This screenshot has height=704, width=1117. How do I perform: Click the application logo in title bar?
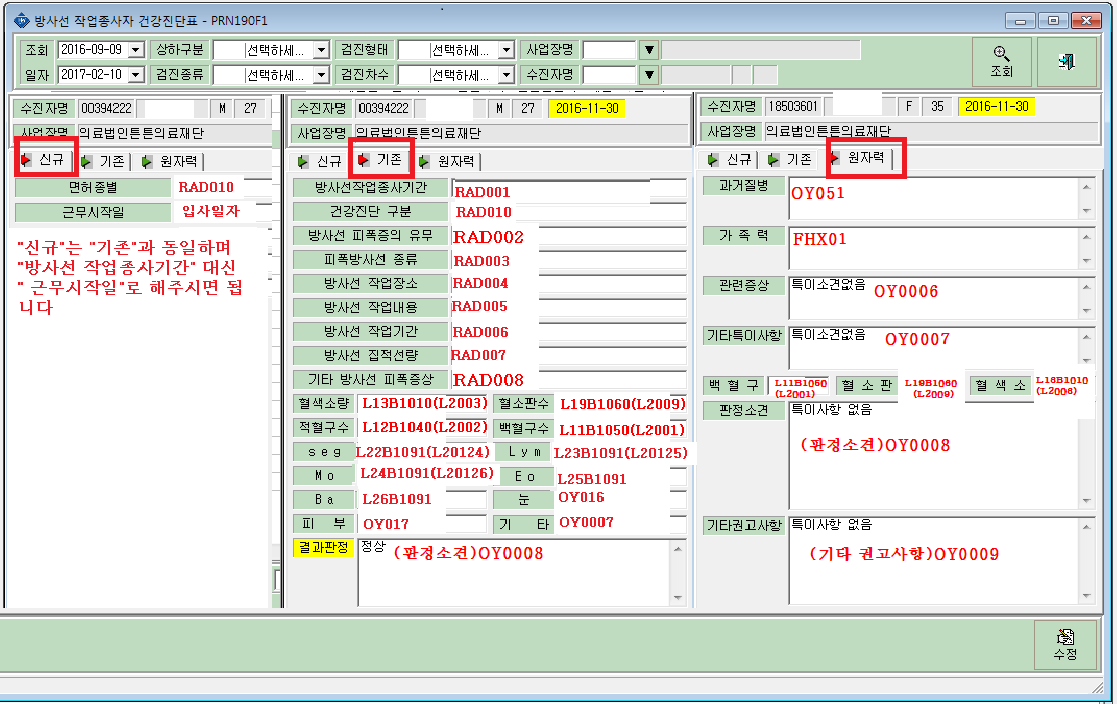(x=21, y=21)
